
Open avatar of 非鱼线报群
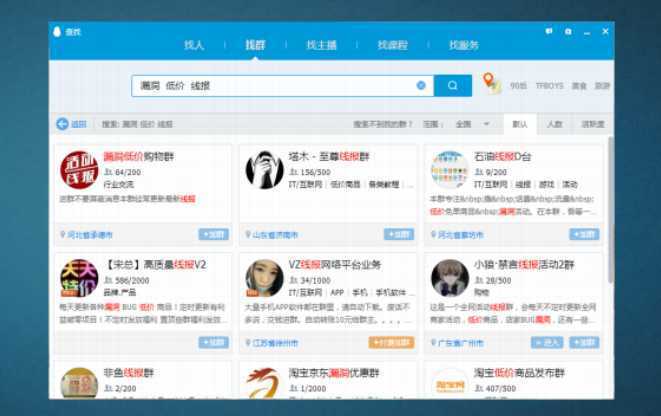79,383
